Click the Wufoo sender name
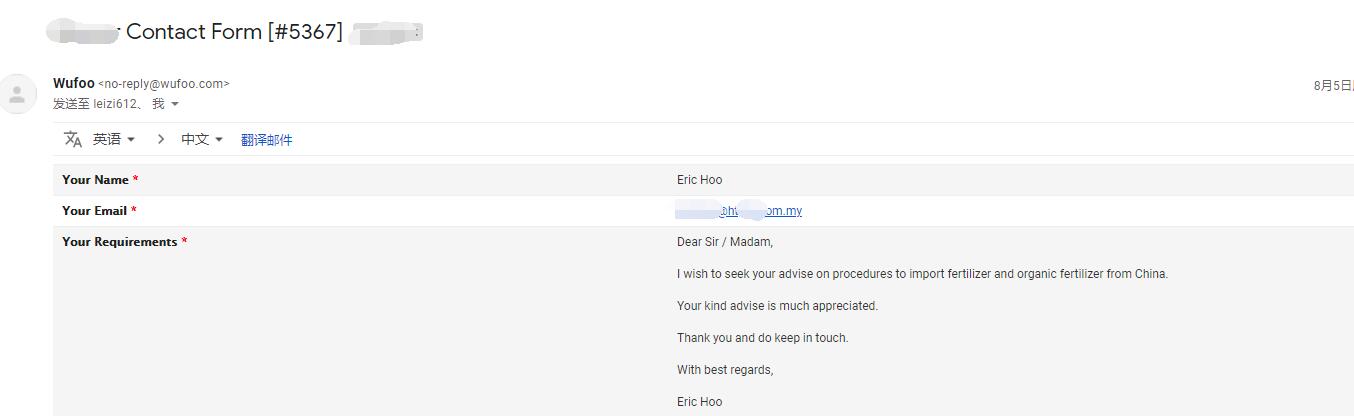Screen dimensions: 1354x416 [x=74, y=83]
